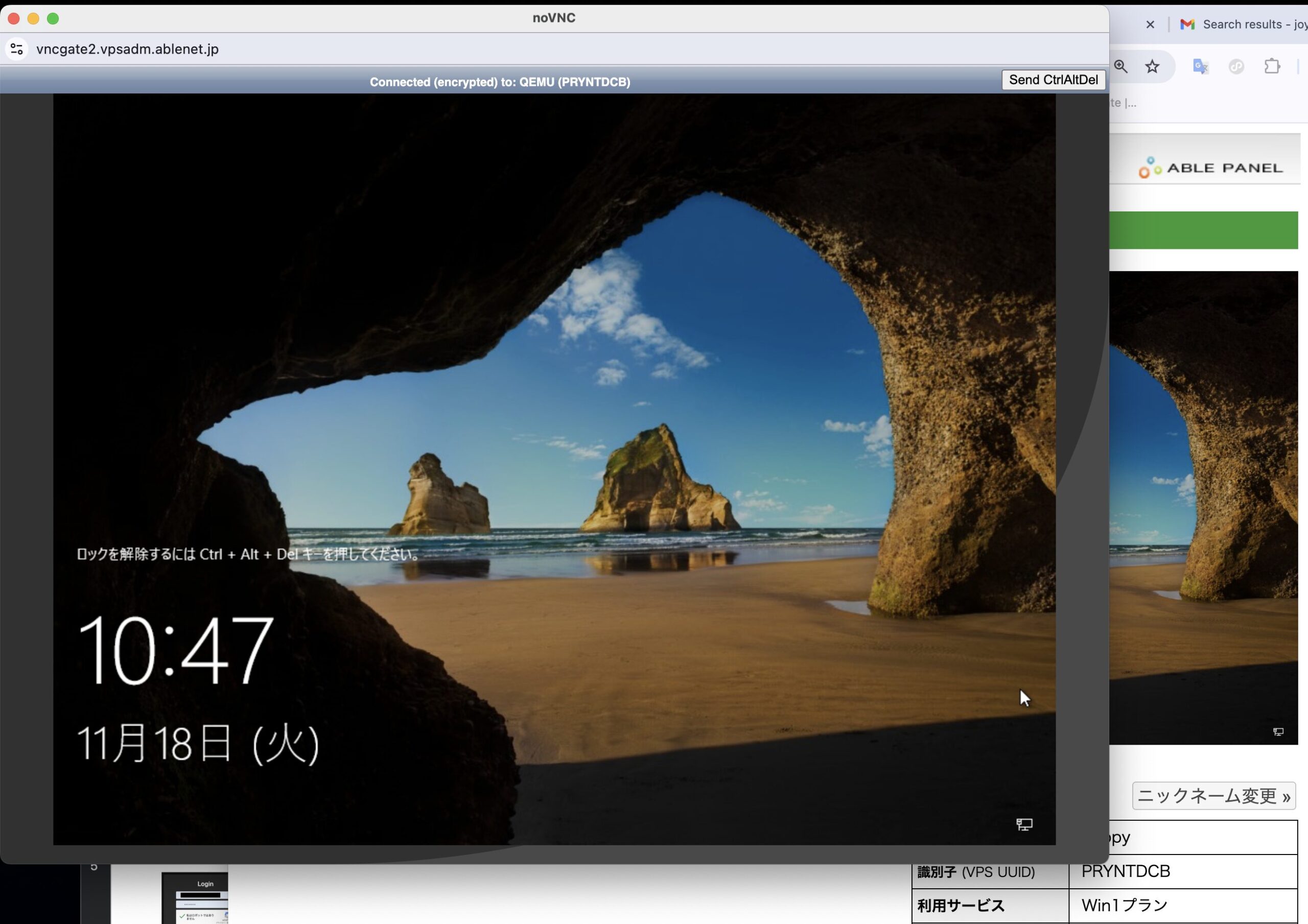Click the vncgate2.vpsadm.ablenet.jp address field
This screenshot has height=924, width=1308.
(128, 49)
